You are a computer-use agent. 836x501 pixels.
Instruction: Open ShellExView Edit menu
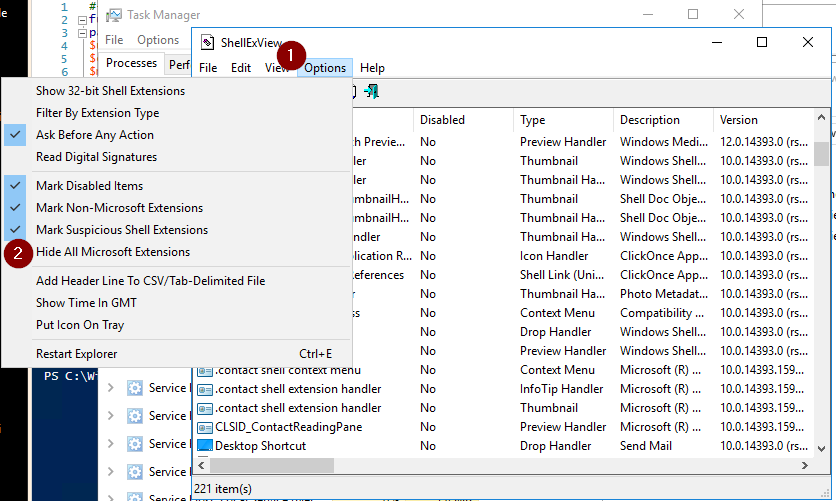[241, 68]
